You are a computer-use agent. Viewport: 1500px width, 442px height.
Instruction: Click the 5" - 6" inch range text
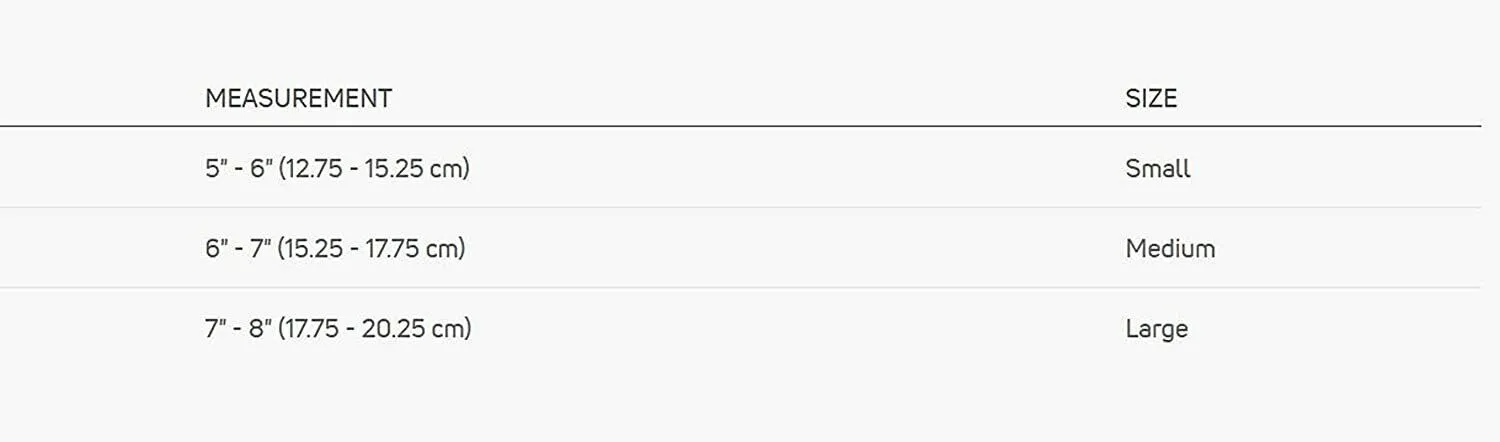[x=239, y=168]
